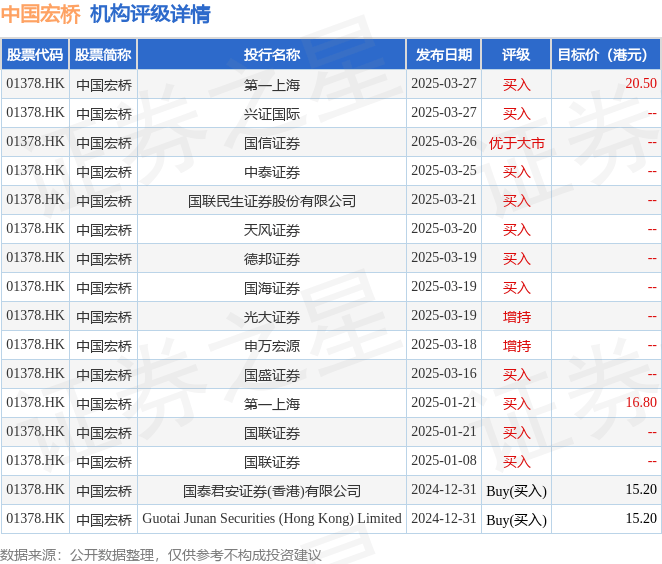Click 中泰证券 broker name
Image resolution: width=662 pixels, height=564 pixels.
click(272, 172)
